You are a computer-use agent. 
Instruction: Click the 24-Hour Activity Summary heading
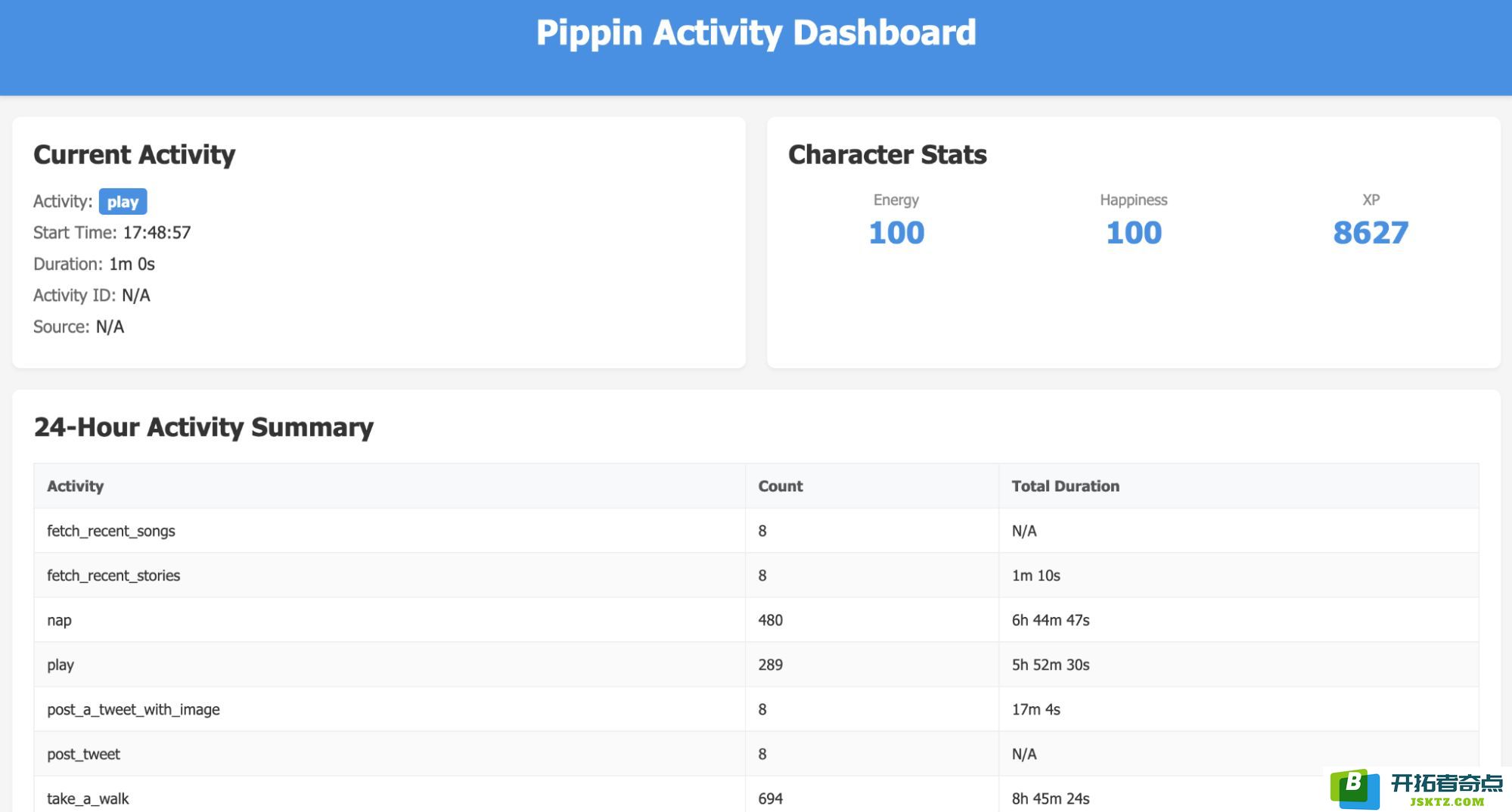tap(203, 427)
